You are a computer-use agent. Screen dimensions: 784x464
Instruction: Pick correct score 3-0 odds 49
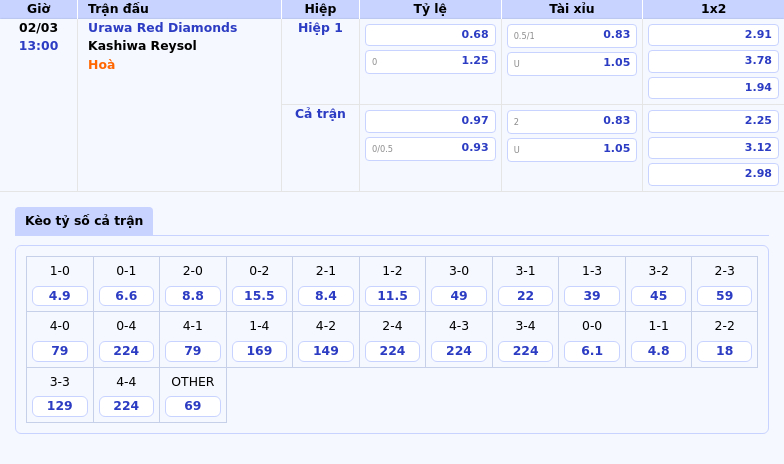click(x=459, y=296)
